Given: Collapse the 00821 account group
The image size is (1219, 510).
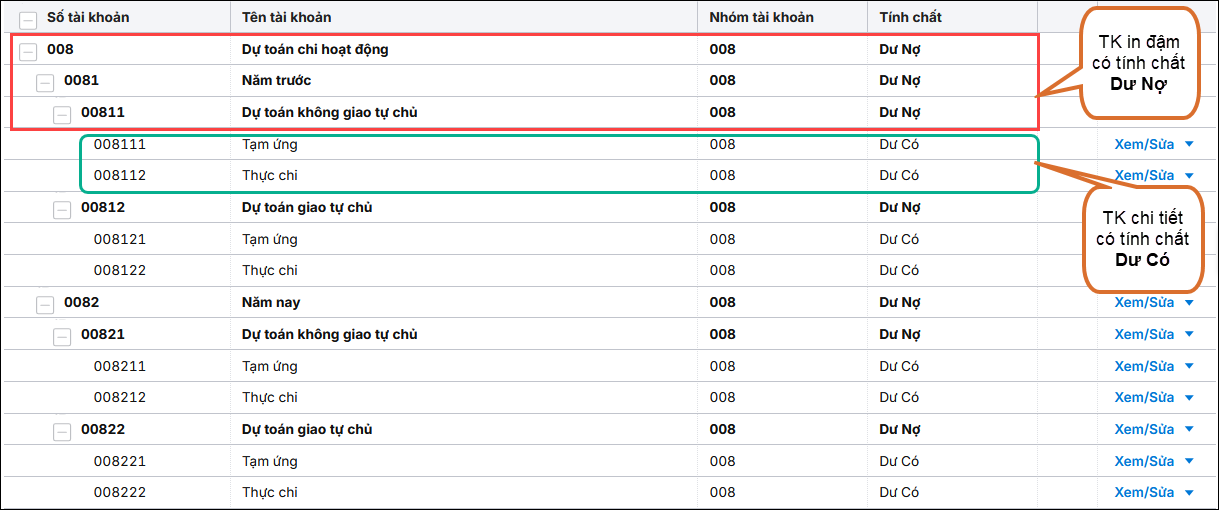Looking at the screenshot, I should [62, 336].
